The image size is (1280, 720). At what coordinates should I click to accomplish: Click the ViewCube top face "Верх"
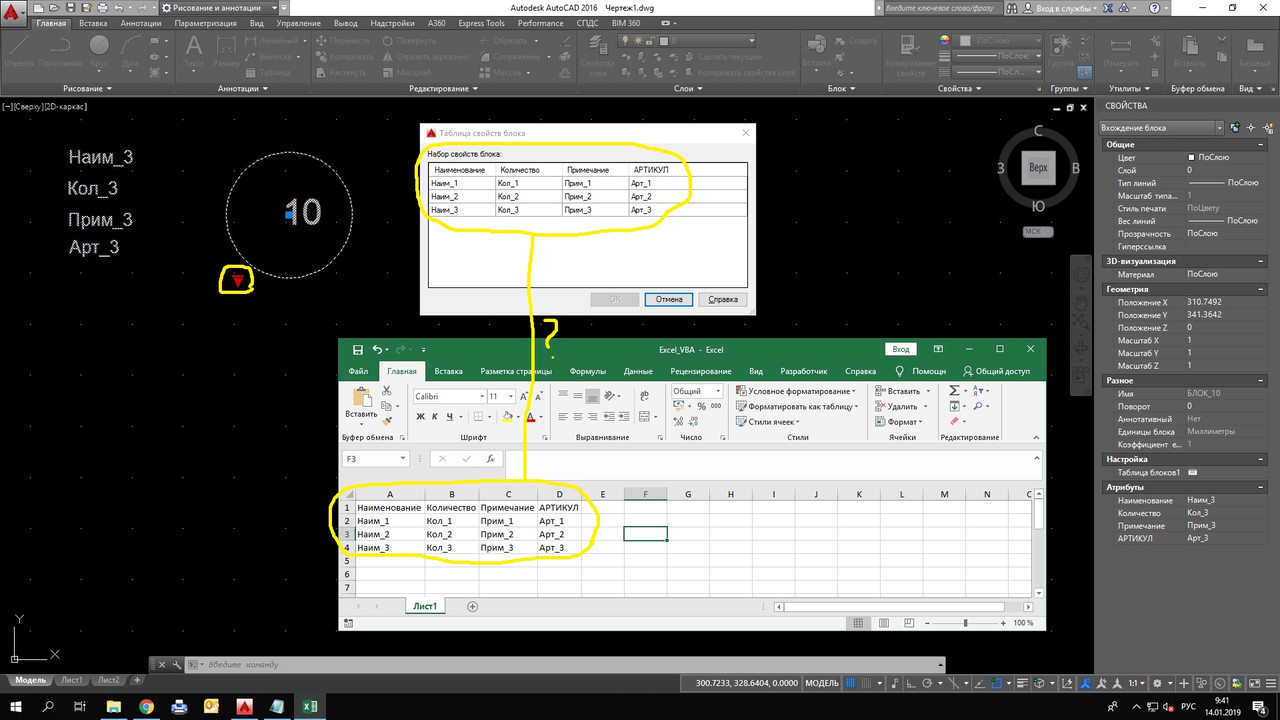pyautogui.click(x=1038, y=168)
